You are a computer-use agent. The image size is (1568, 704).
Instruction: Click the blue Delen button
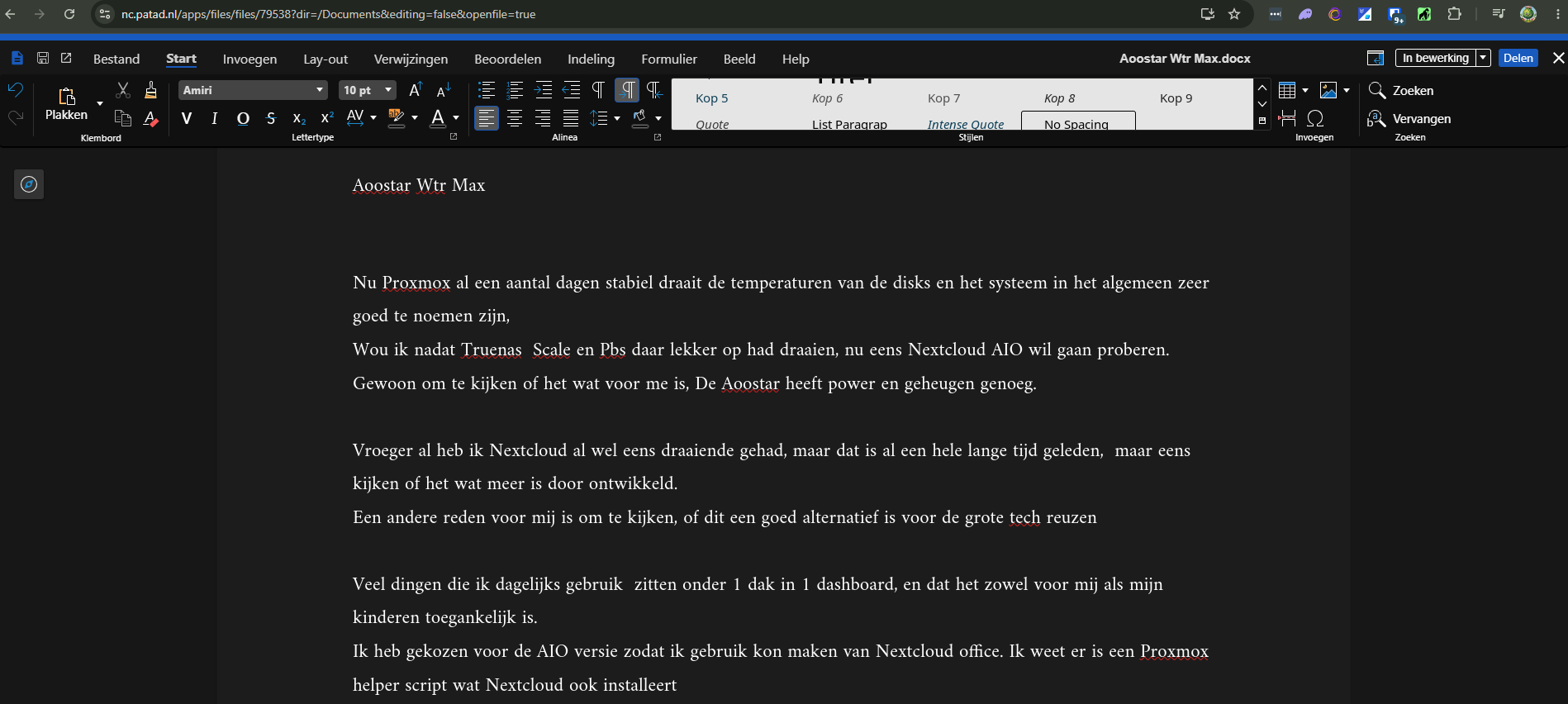[1518, 58]
